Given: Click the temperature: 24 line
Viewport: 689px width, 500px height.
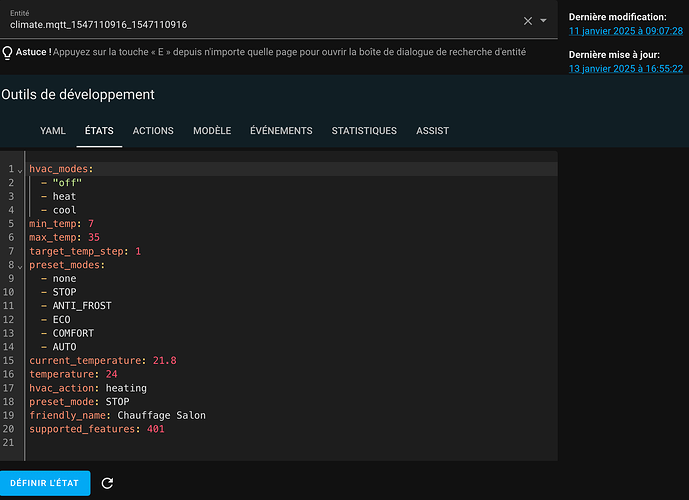Looking at the screenshot, I should tap(73, 374).
